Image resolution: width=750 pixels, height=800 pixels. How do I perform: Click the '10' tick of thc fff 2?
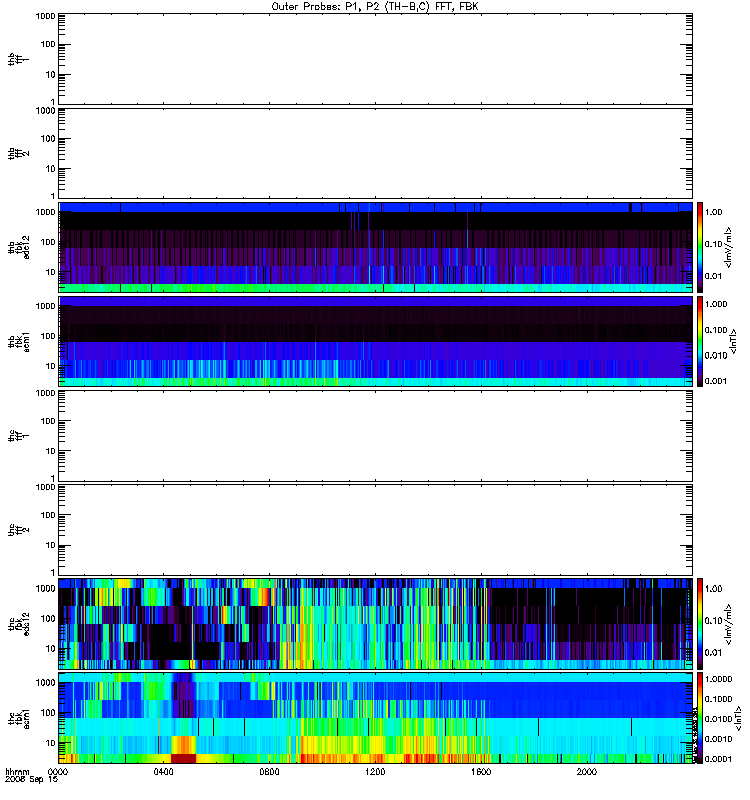click(51, 545)
